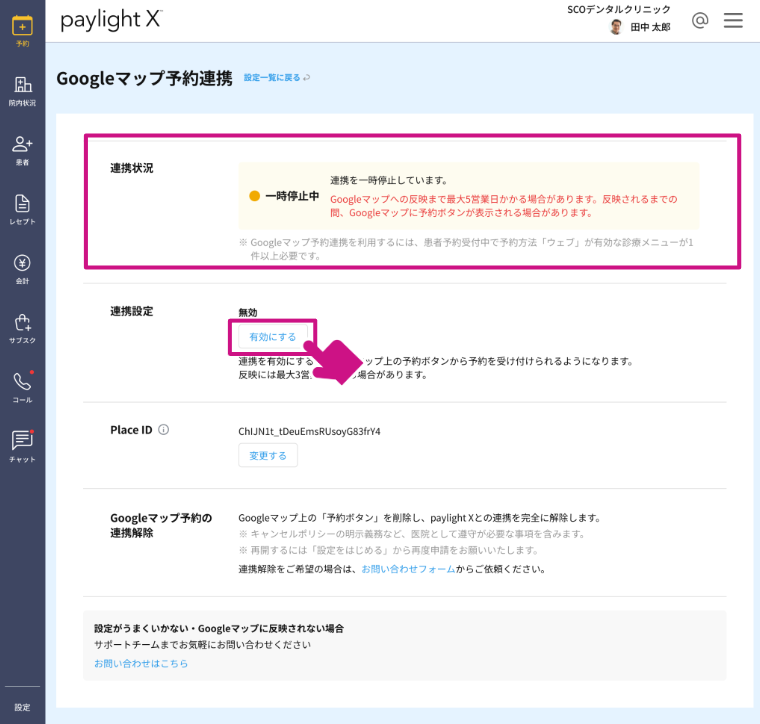The height and width of the screenshot is (724, 760).
Task: Click the 一時停止中 status label
Action: click(292, 196)
